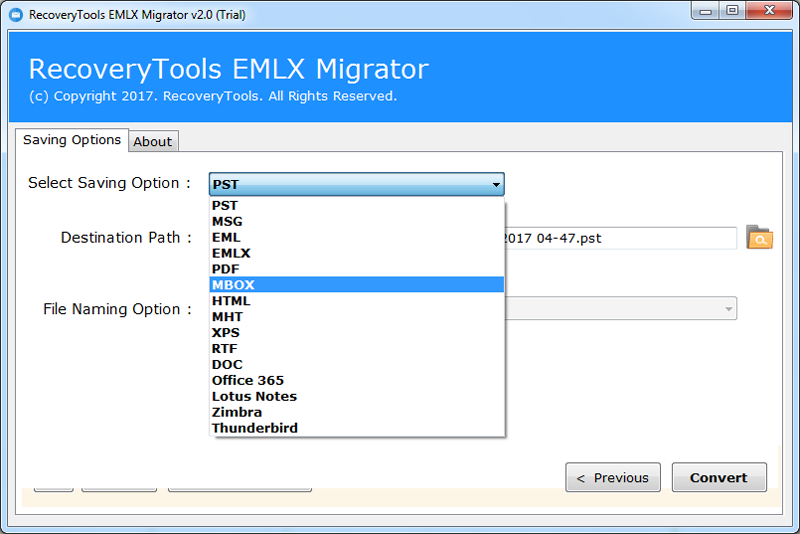Viewport: 800px width, 534px height.
Task: Pick EMLX format in the dropdown list
Action: (x=357, y=253)
